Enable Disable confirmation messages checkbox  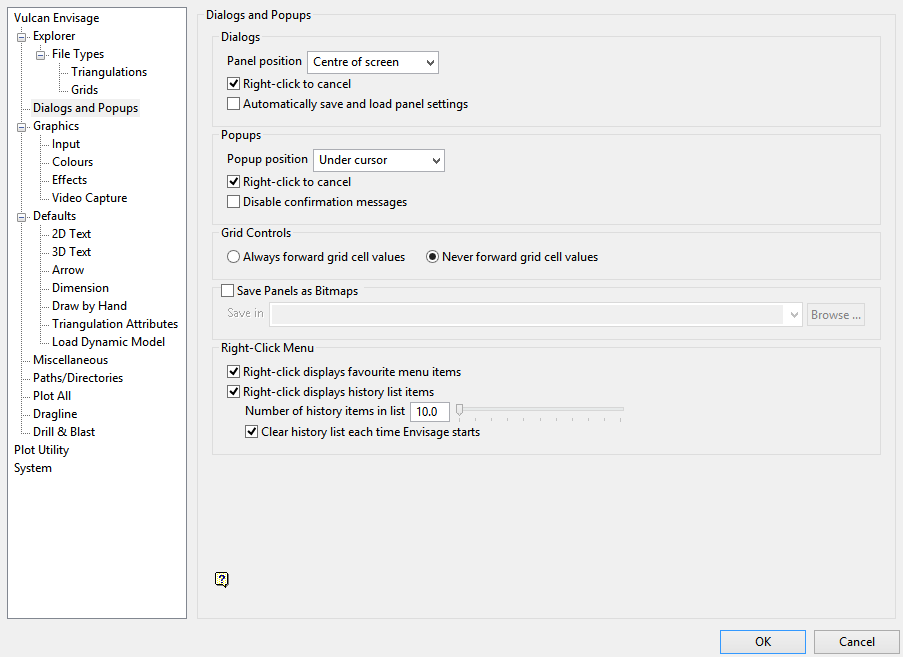click(233, 202)
